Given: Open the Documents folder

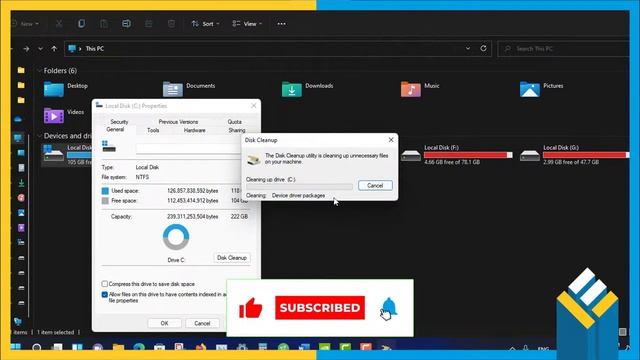Looking at the screenshot, I should 189,89.
